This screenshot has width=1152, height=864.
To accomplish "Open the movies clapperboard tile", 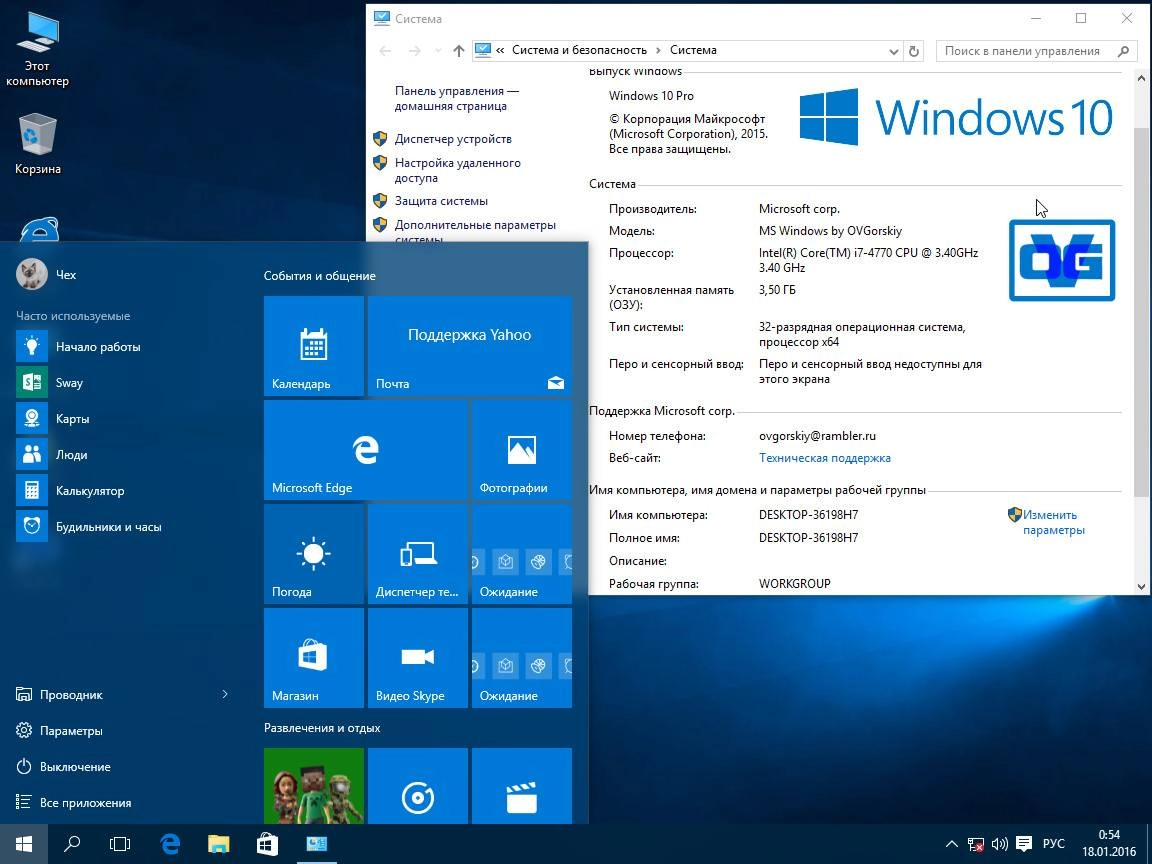I will pyautogui.click(x=522, y=785).
